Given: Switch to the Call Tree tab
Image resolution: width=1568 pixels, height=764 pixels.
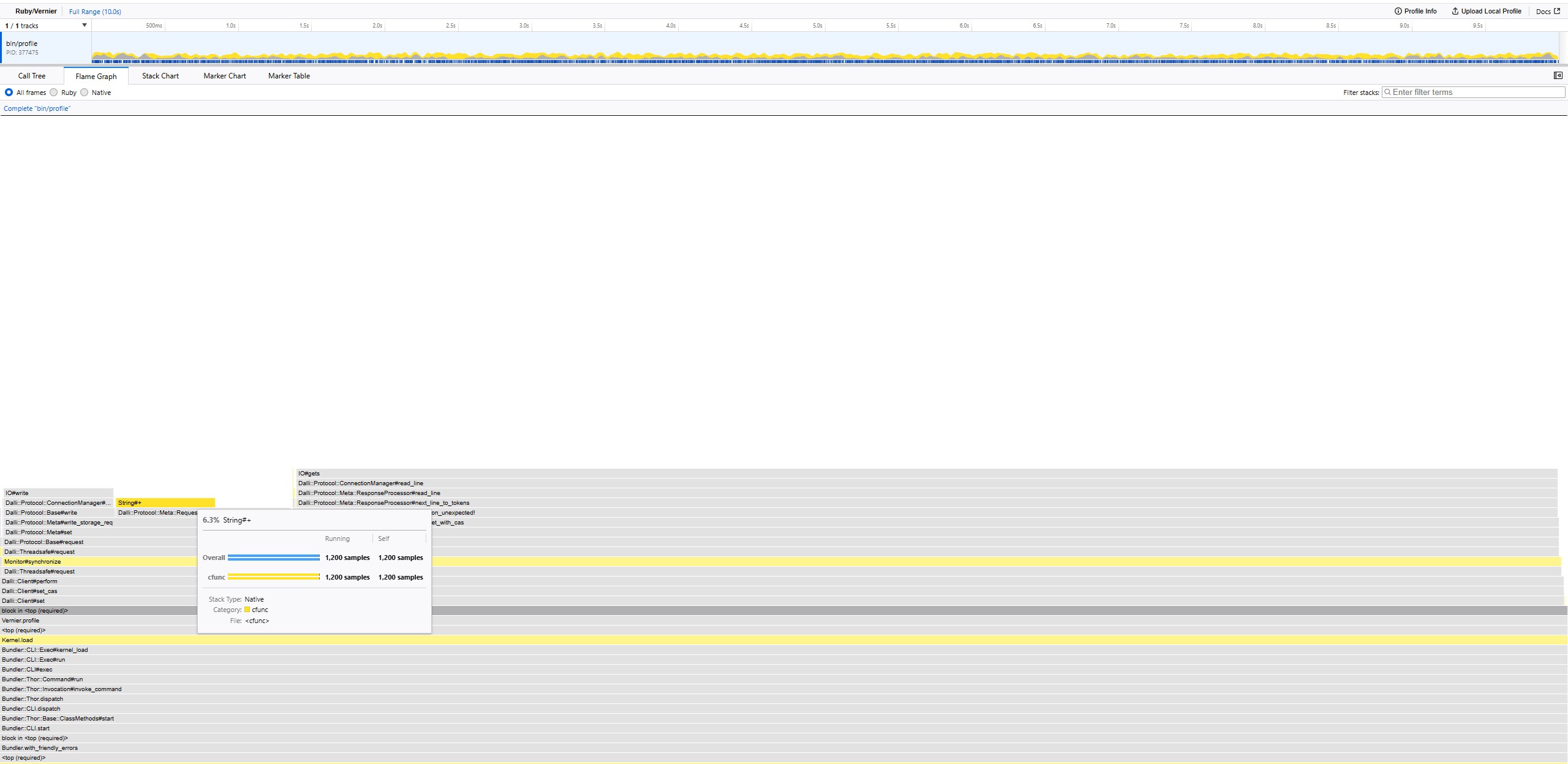Looking at the screenshot, I should pos(32,76).
